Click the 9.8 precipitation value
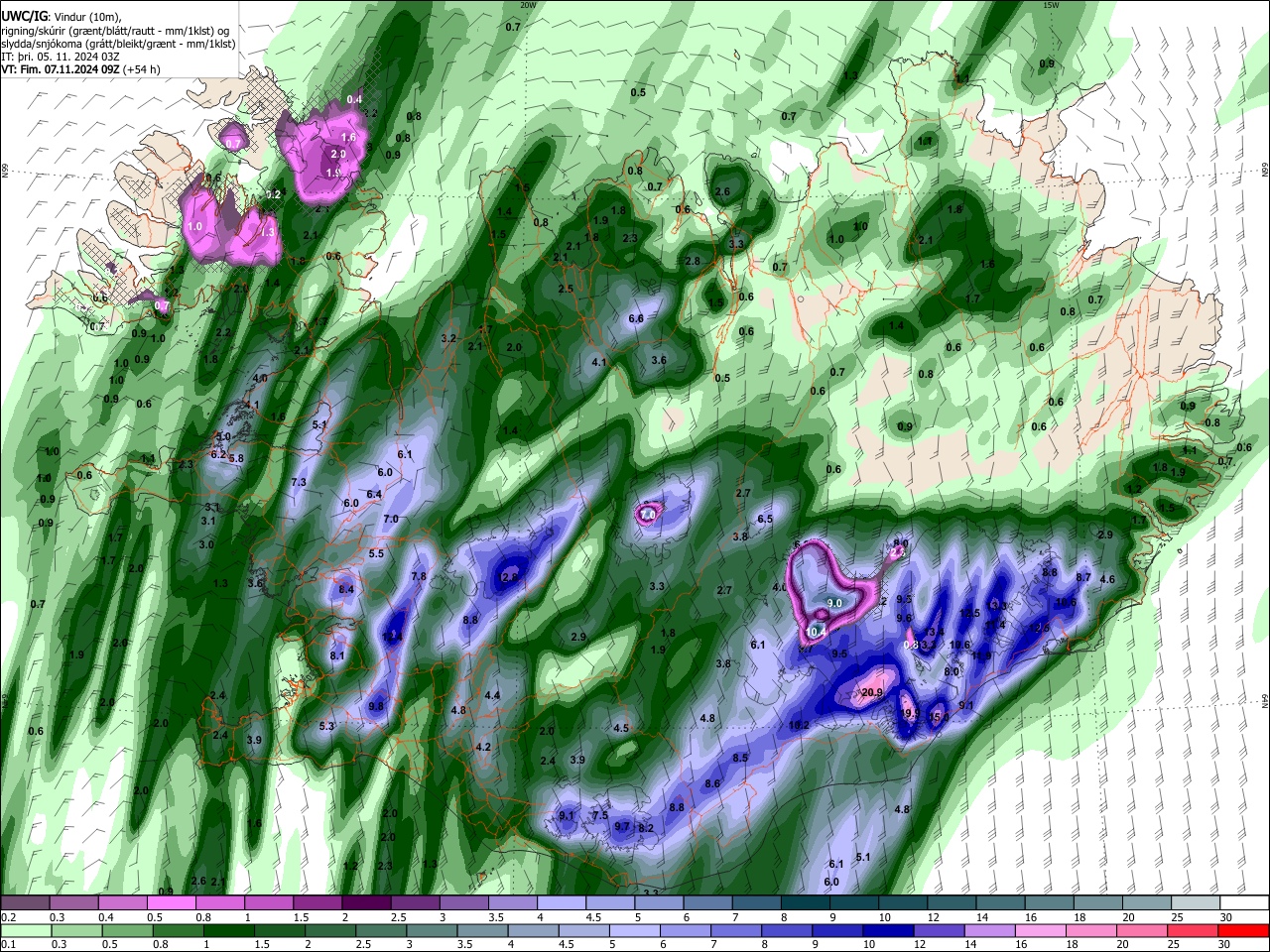This screenshot has height=952, width=1270. pos(376,706)
